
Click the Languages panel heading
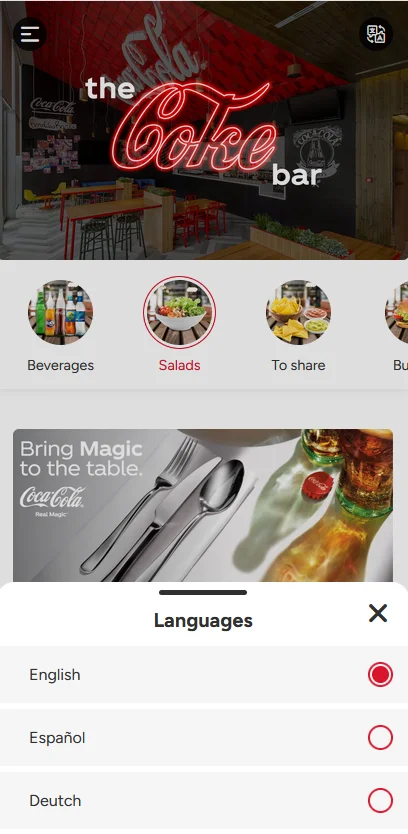203,621
